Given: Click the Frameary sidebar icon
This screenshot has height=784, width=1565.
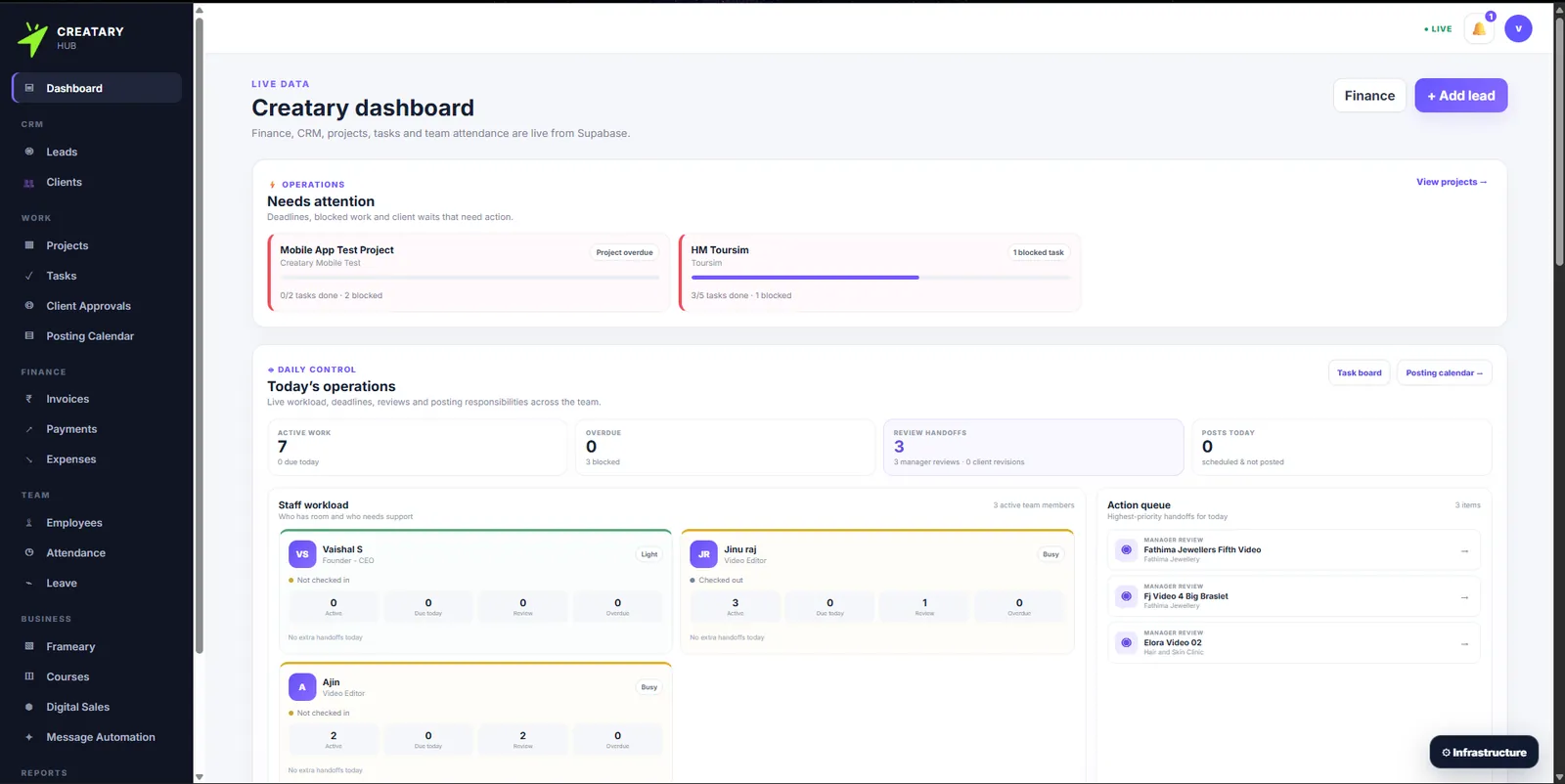Looking at the screenshot, I should 29,647.
